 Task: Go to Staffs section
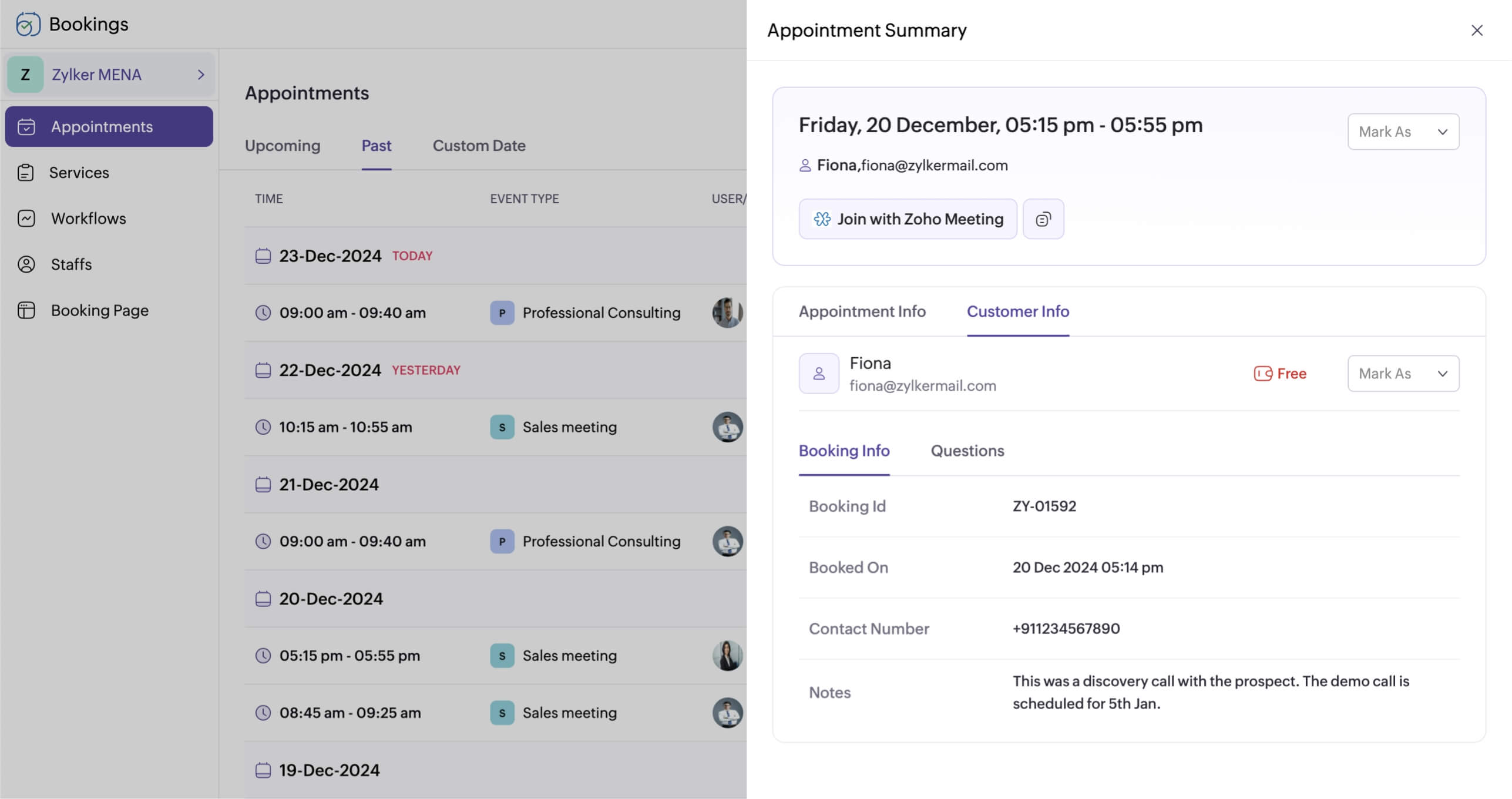pos(71,264)
